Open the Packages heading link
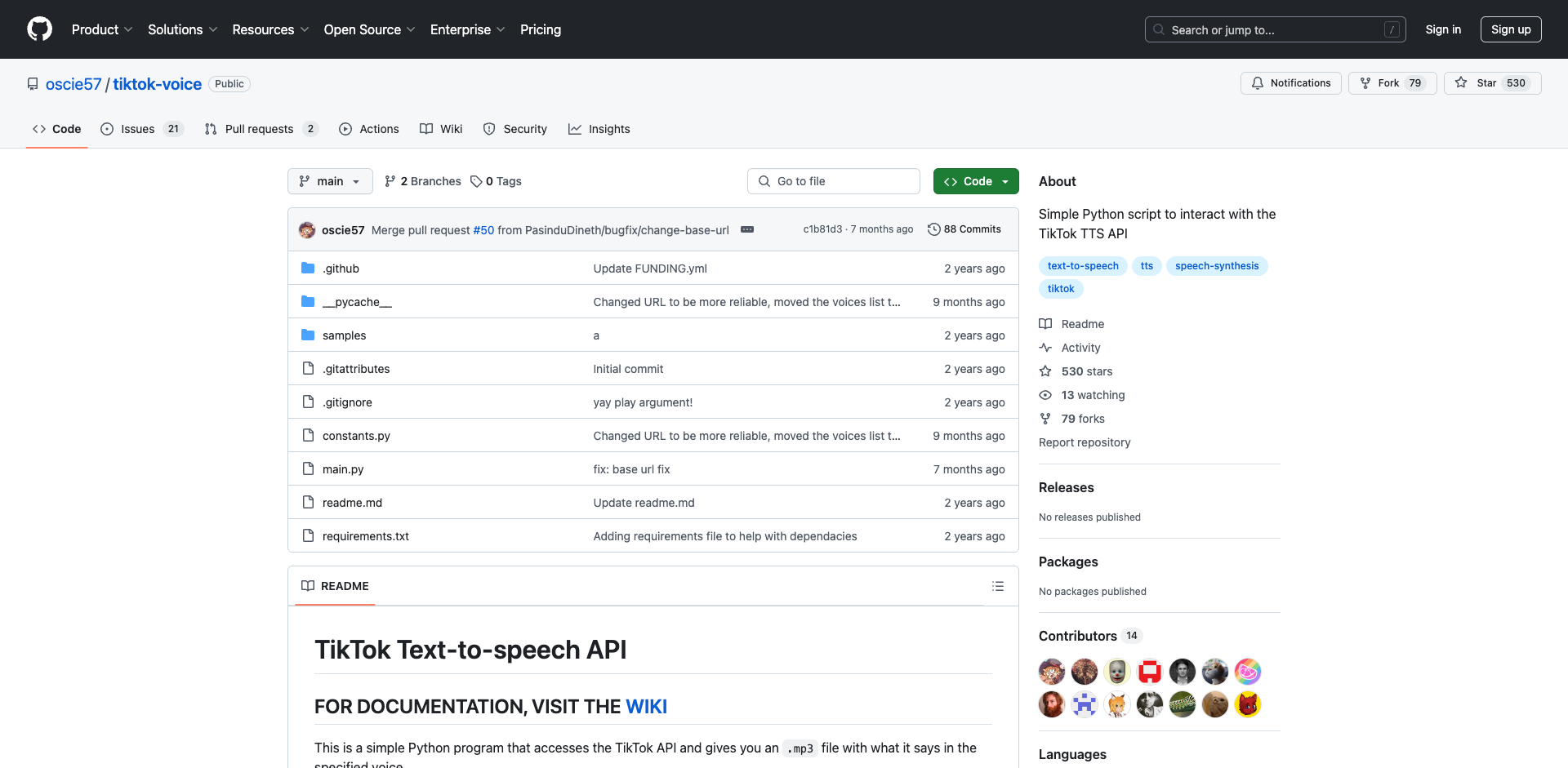This screenshot has width=1568, height=768. pyautogui.click(x=1068, y=562)
